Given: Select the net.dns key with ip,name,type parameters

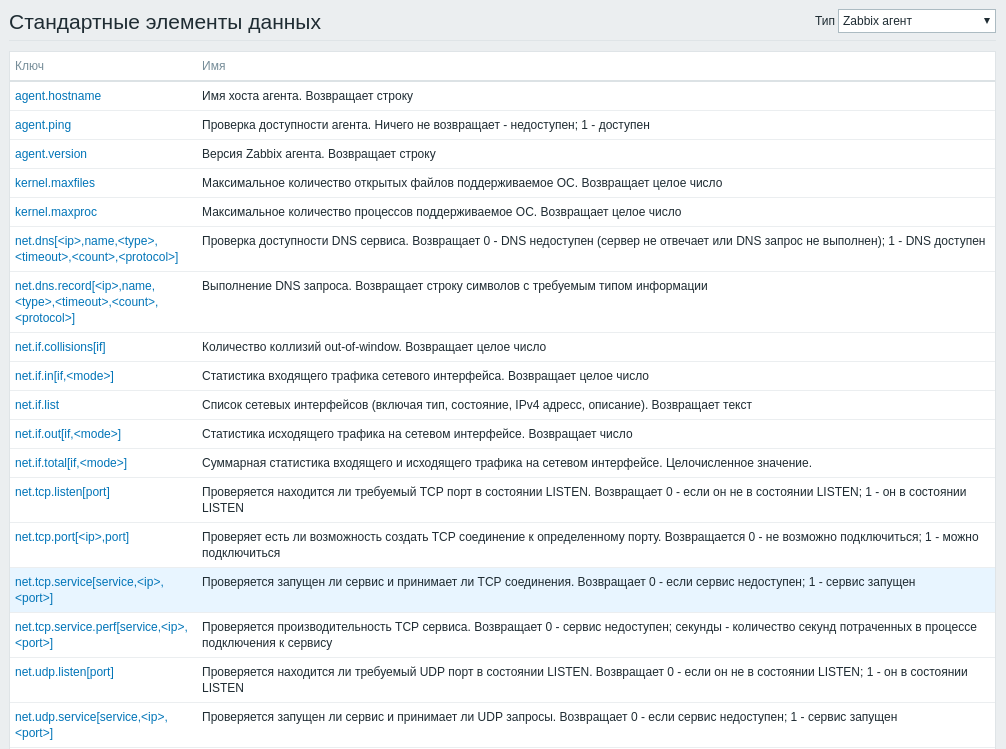Looking at the screenshot, I should [96, 249].
